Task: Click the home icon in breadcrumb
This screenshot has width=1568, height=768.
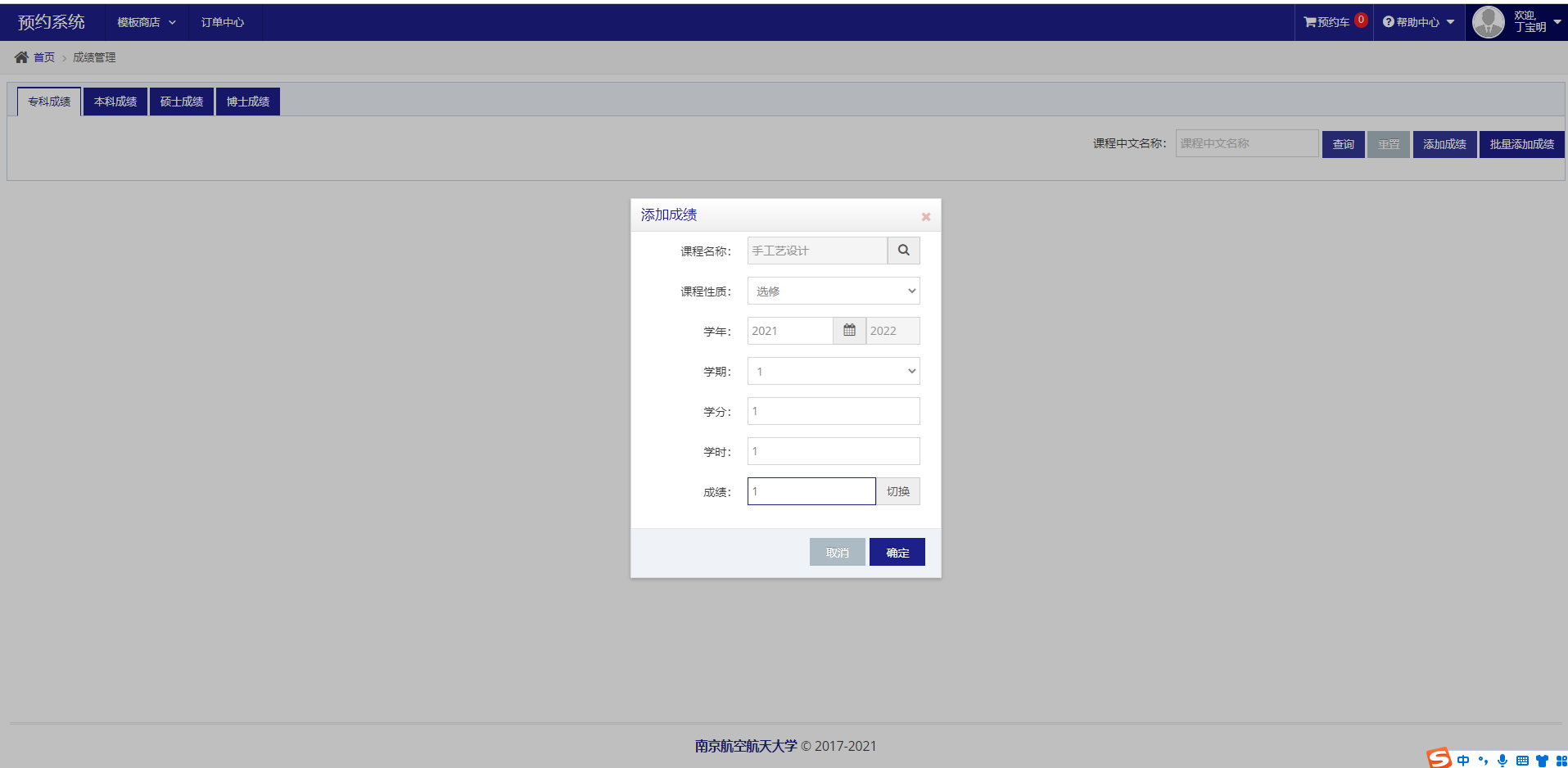Action: point(21,57)
